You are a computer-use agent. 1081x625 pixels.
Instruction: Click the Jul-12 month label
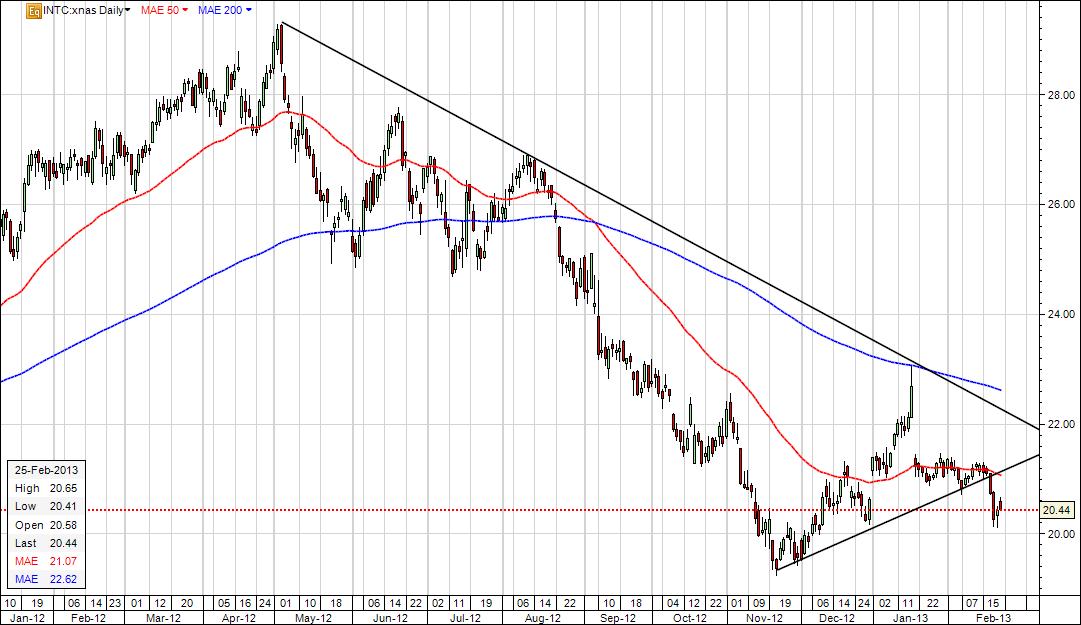pyautogui.click(x=465, y=617)
